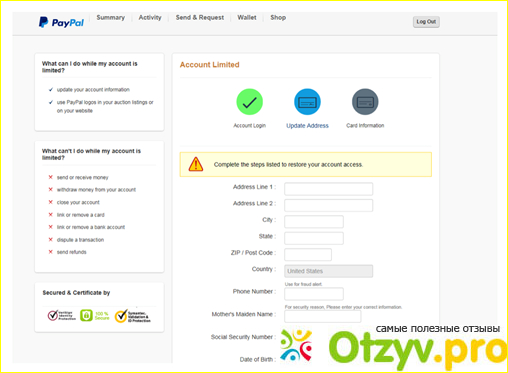Click into the State field
Image resolution: width=508 pixels, height=373 pixels.
coord(314,238)
